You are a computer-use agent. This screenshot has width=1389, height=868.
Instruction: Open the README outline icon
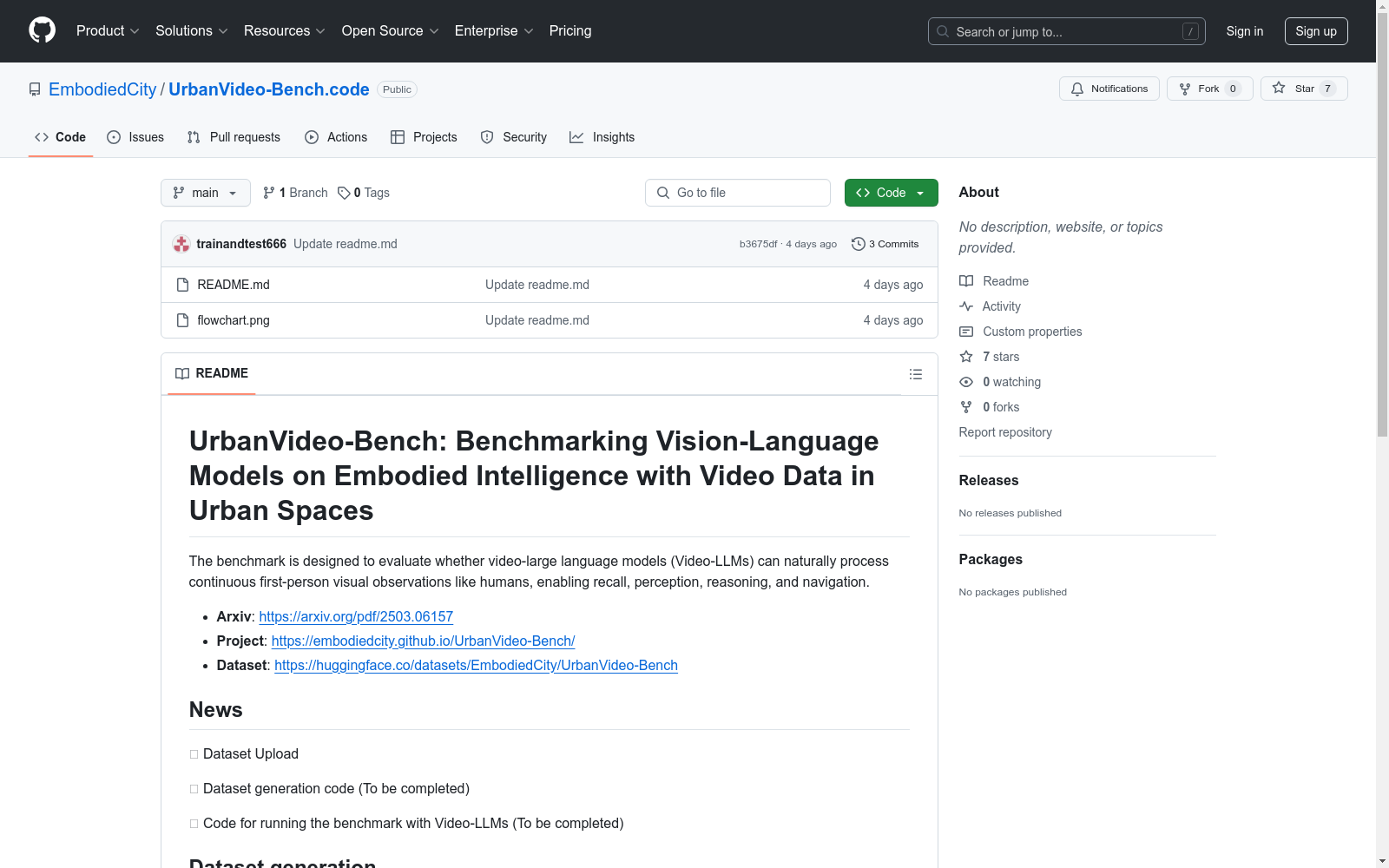(x=916, y=374)
